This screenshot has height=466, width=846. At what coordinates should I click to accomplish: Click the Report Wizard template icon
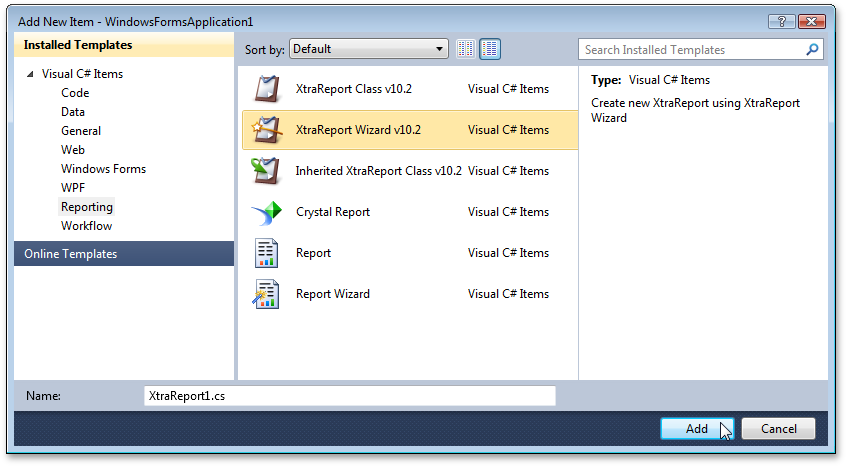tap(265, 294)
